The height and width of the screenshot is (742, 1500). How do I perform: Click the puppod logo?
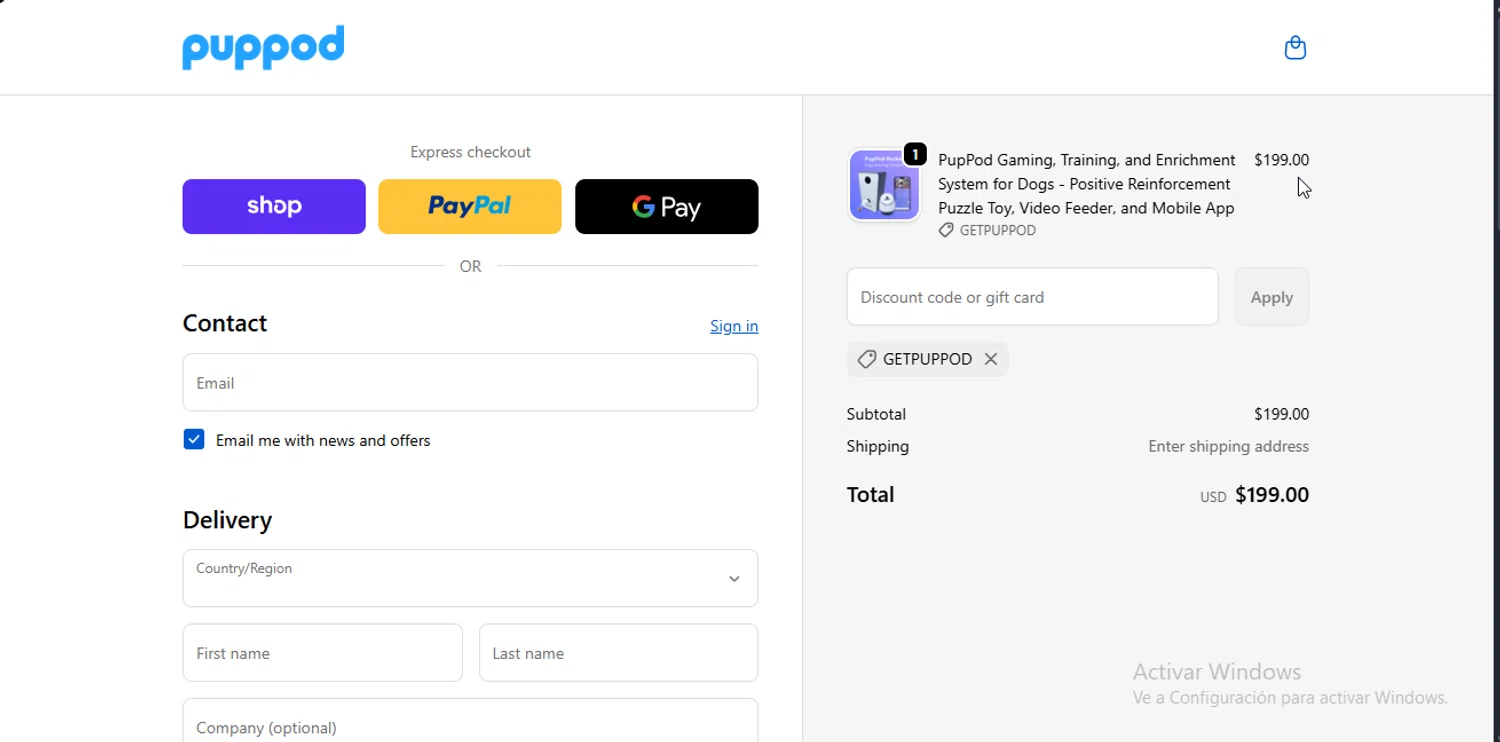click(x=263, y=47)
